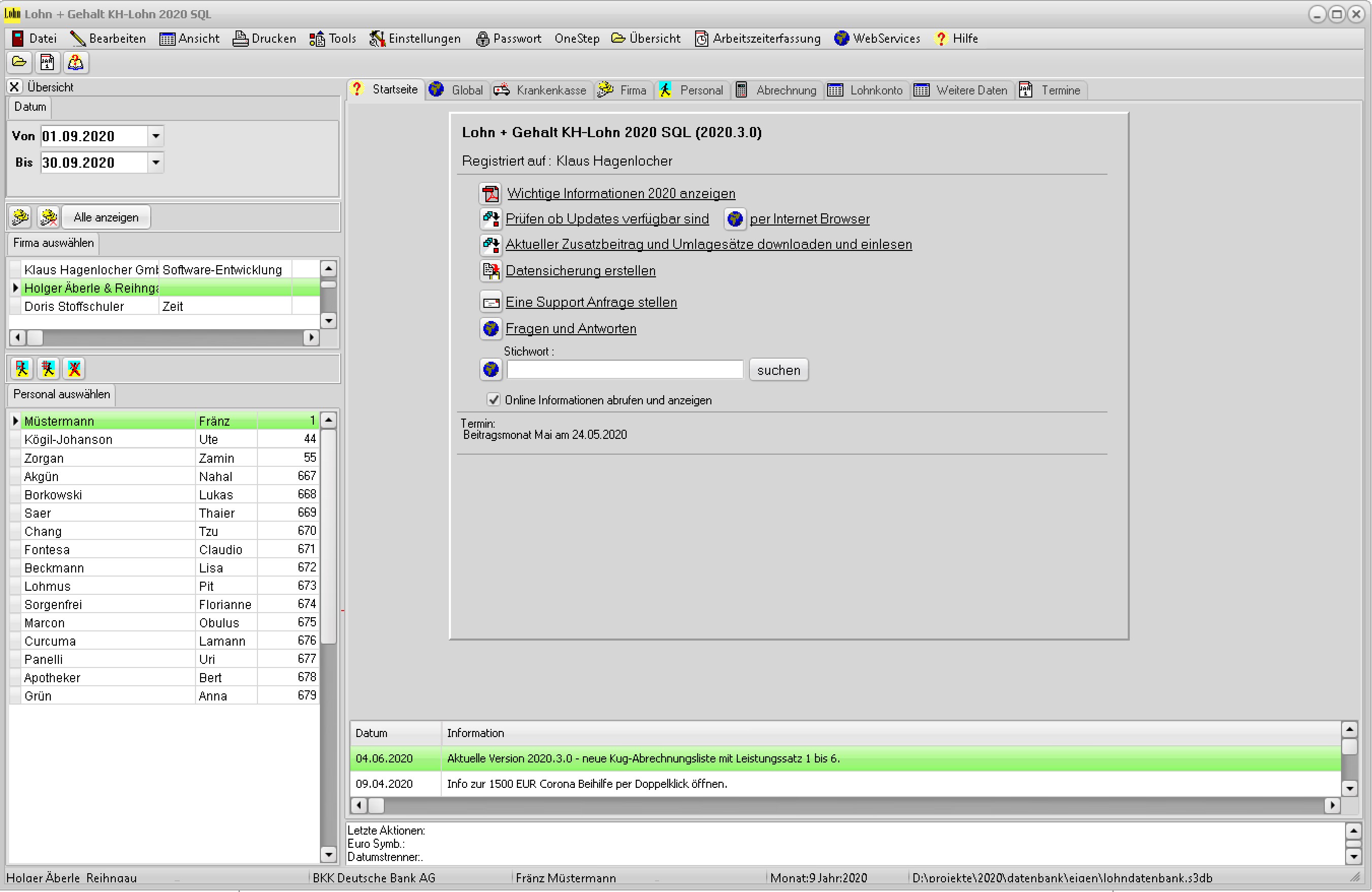Click the first personnel icon above Personal auswählen

(x=22, y=368)
